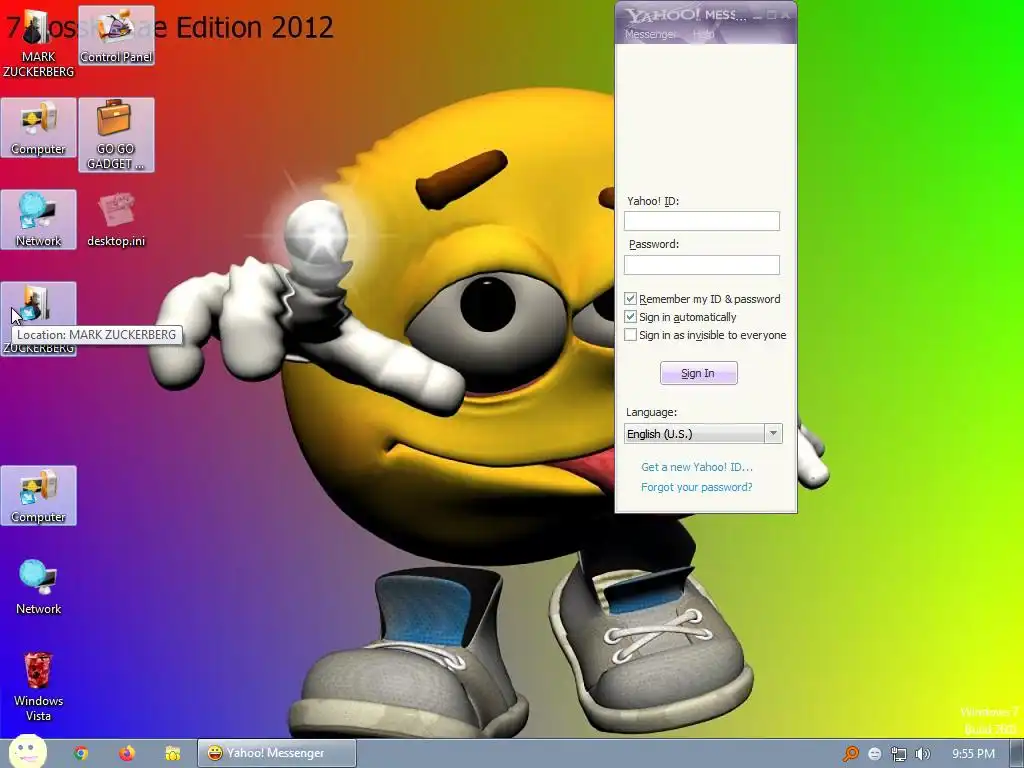Select the GO GO GADGET briefcase icon
The height and width of the screenshot is (768, 1024).
pyautogui.click(x=116, y=135)
